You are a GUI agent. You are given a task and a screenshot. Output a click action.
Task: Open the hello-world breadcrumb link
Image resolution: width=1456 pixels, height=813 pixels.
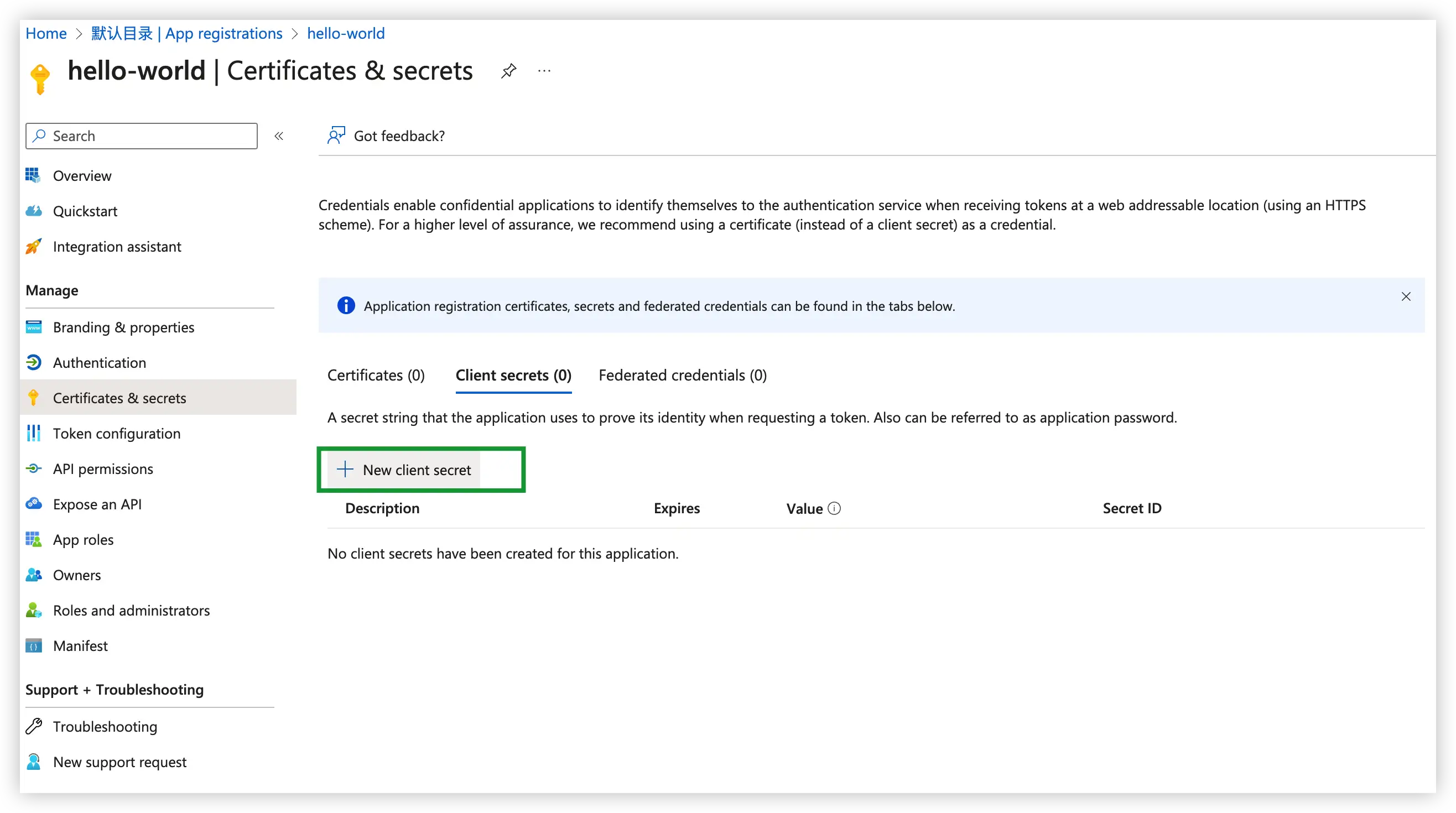point(346,33)
